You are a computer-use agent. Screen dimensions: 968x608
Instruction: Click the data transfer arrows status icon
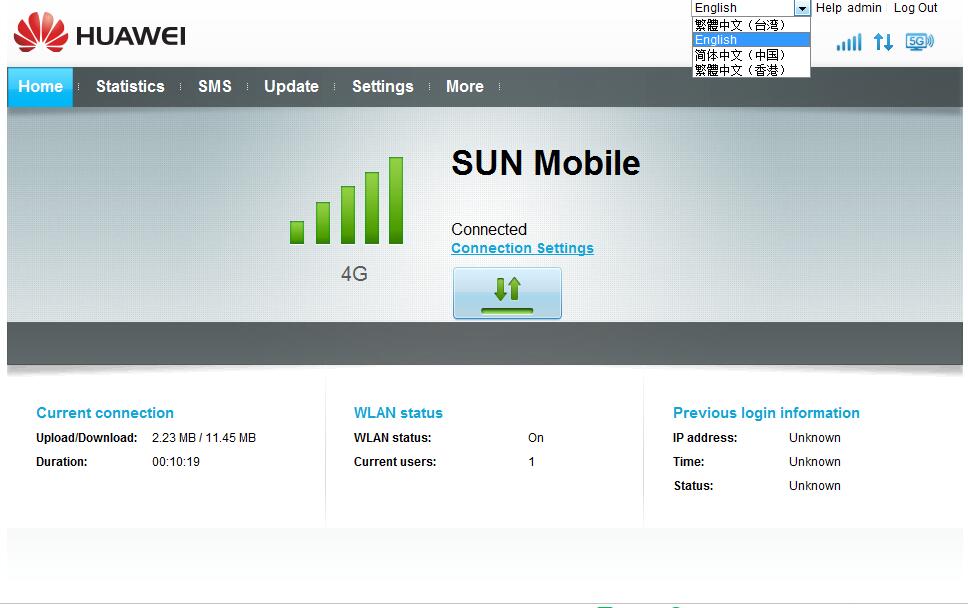(x=883, y=42)
